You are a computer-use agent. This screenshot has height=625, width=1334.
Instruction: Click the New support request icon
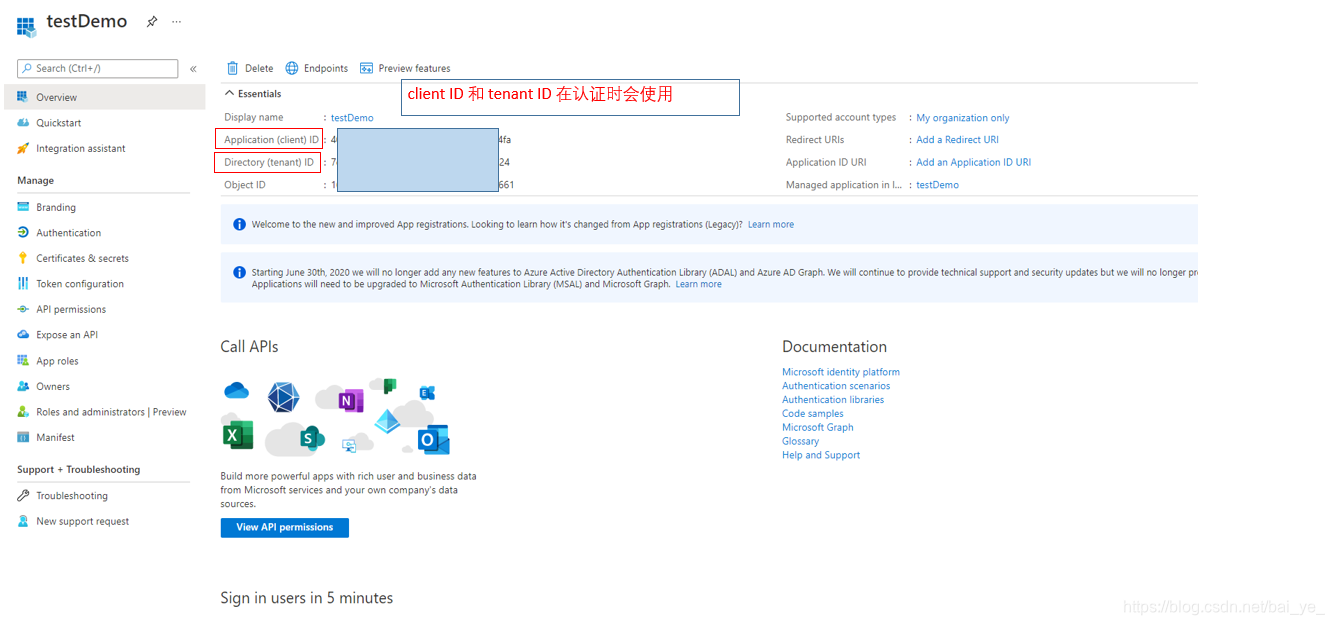click(23, 521)
